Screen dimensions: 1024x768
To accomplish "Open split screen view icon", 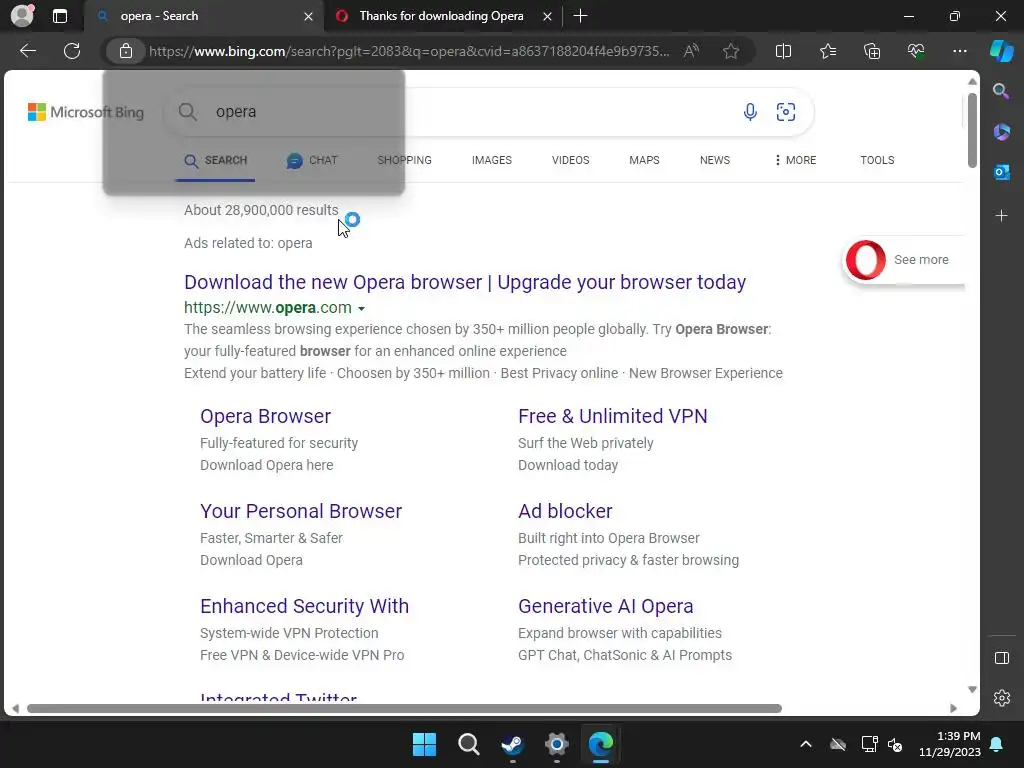I will 784,51.
